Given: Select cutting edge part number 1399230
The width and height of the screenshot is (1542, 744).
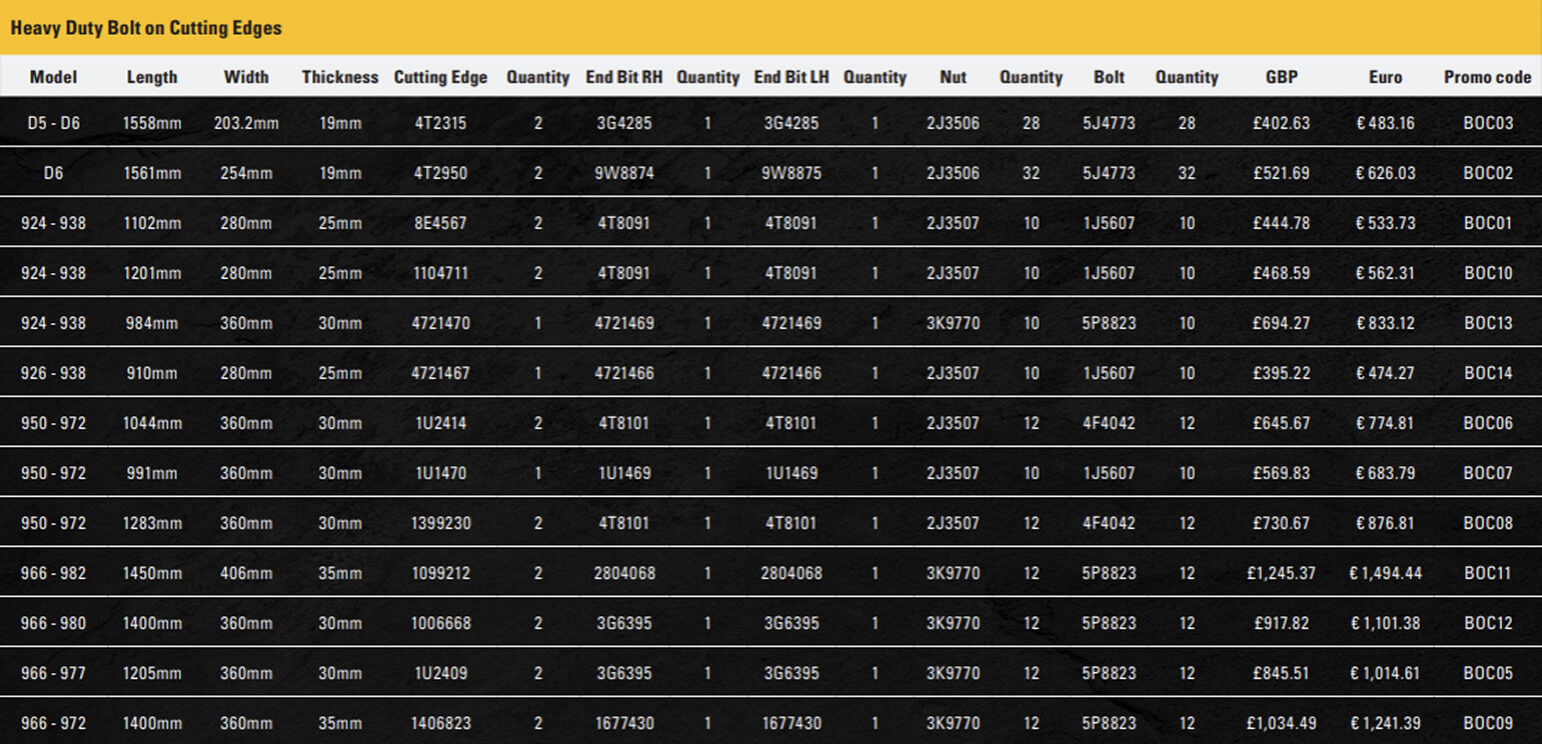Looking at the screenshot, I should 440,523.
